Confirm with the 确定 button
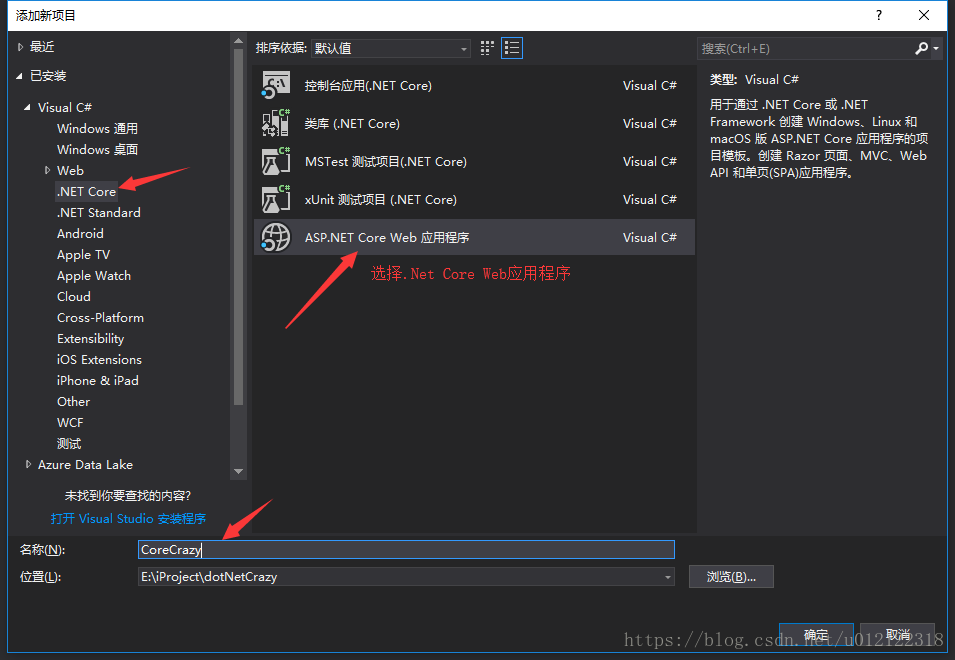This screenshot has height=660, width=955. click(816, 635)
